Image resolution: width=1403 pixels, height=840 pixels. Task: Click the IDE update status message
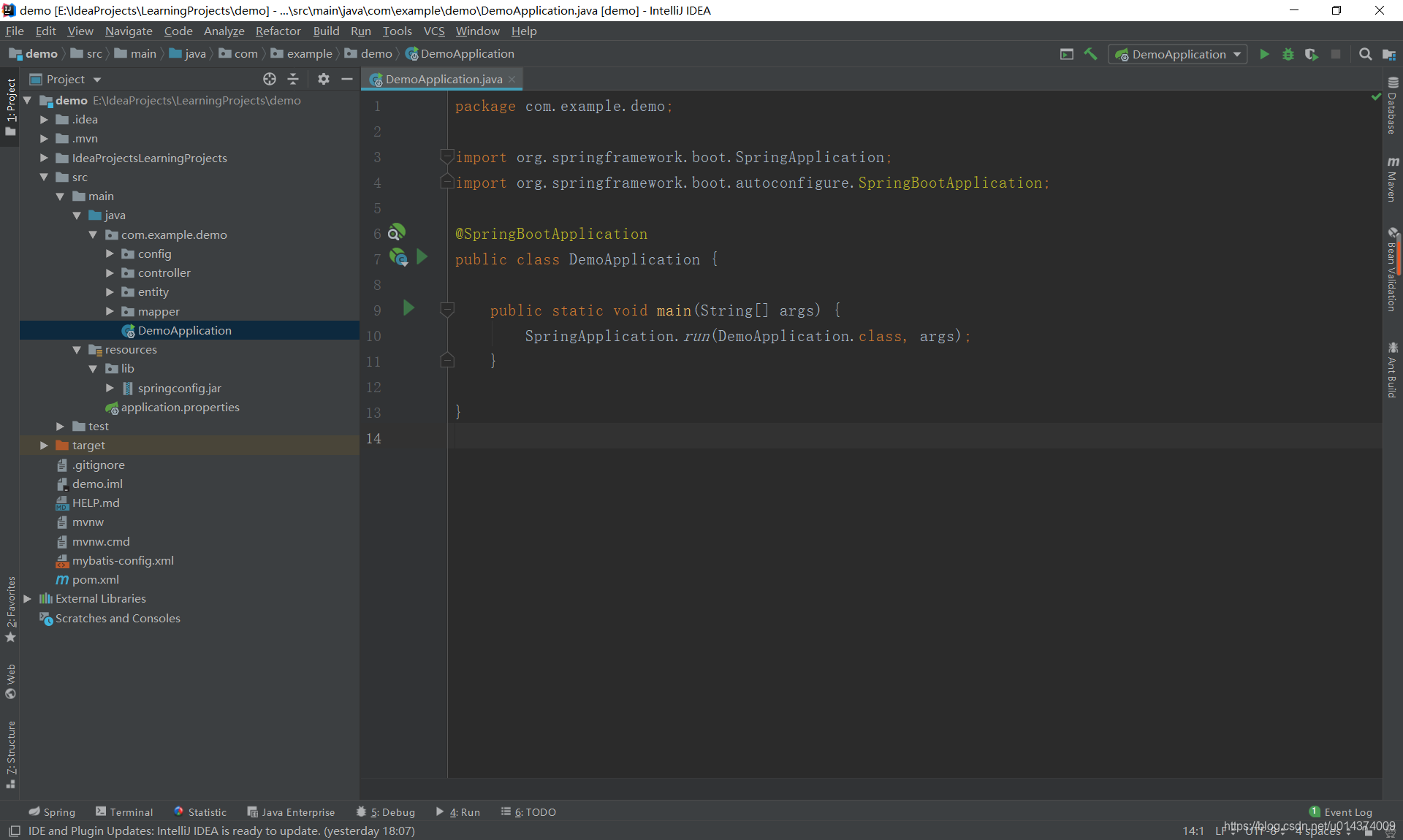point(221,831)
